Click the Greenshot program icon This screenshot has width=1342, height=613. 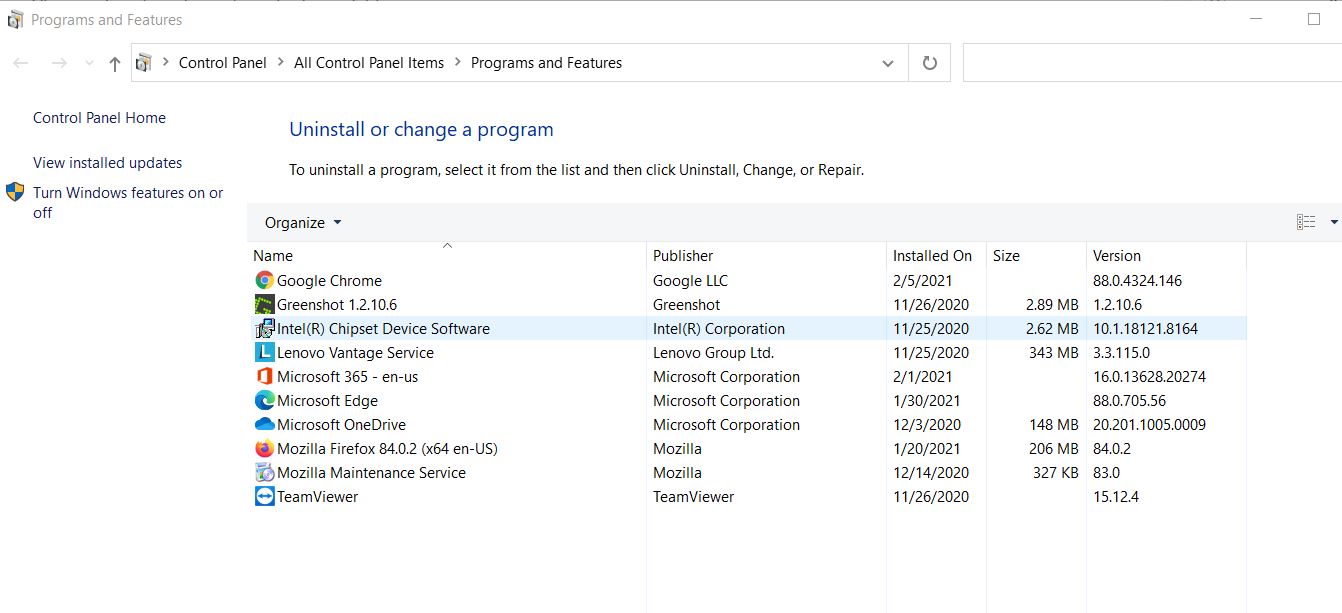[264, 305]
